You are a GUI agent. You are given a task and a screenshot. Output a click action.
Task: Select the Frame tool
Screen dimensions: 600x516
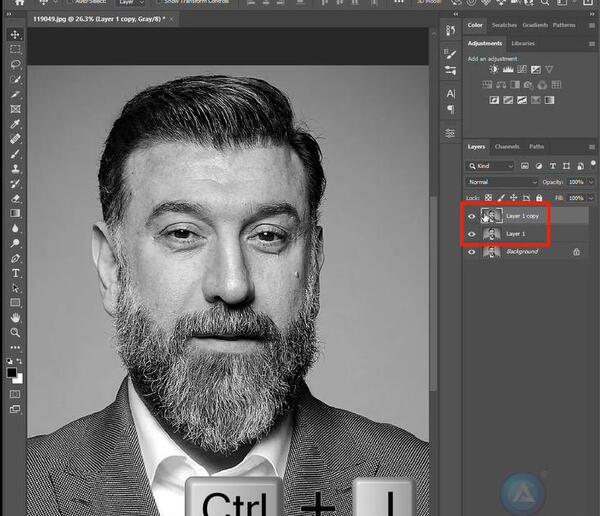point(15,109)
